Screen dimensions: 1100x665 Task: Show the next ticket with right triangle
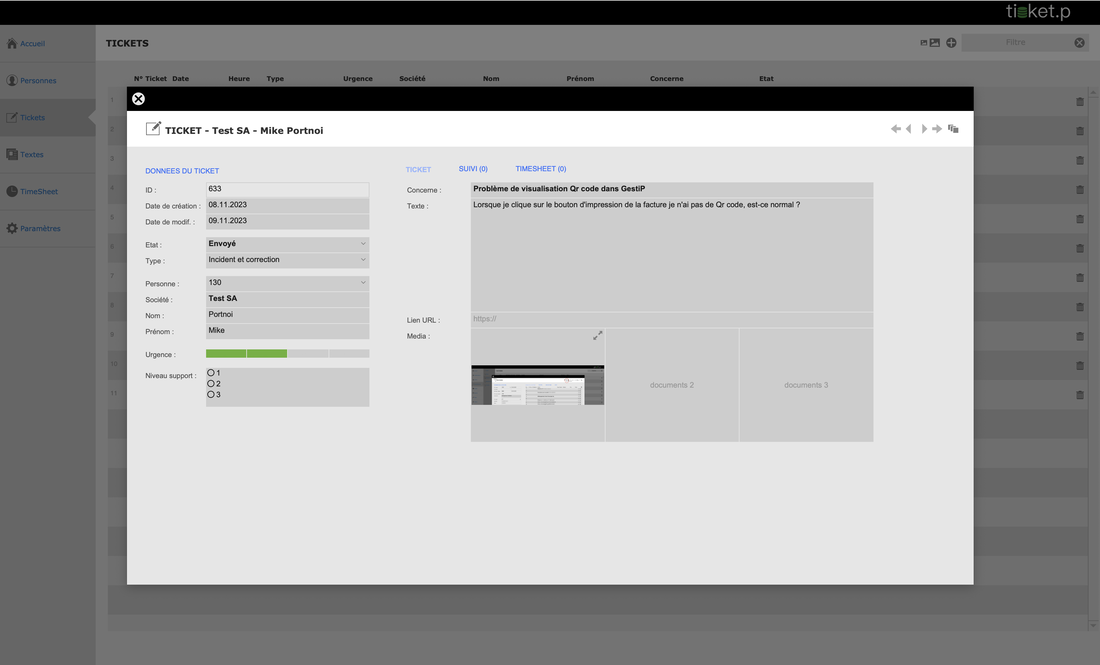click(x=924, y=129)
